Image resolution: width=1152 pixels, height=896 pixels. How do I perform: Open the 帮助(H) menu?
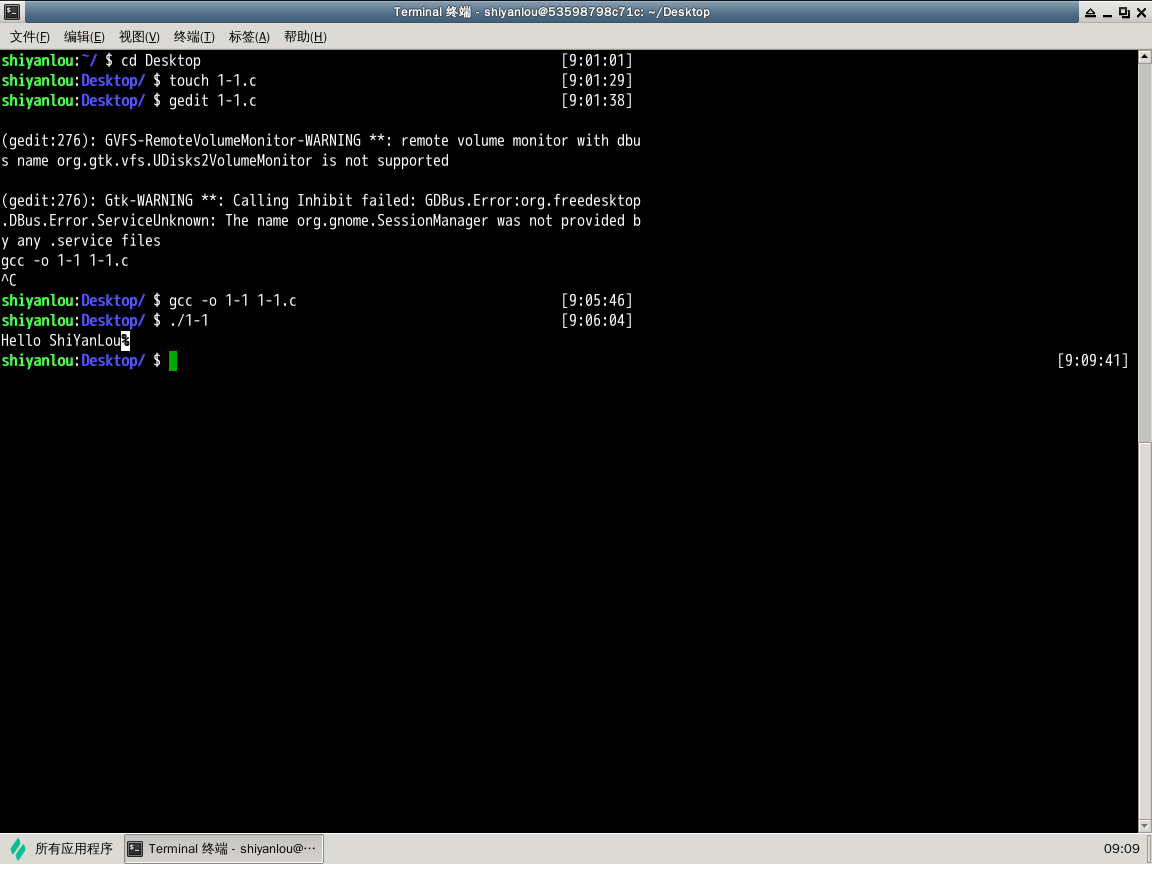pyautogui.click(x=305, y=37)
